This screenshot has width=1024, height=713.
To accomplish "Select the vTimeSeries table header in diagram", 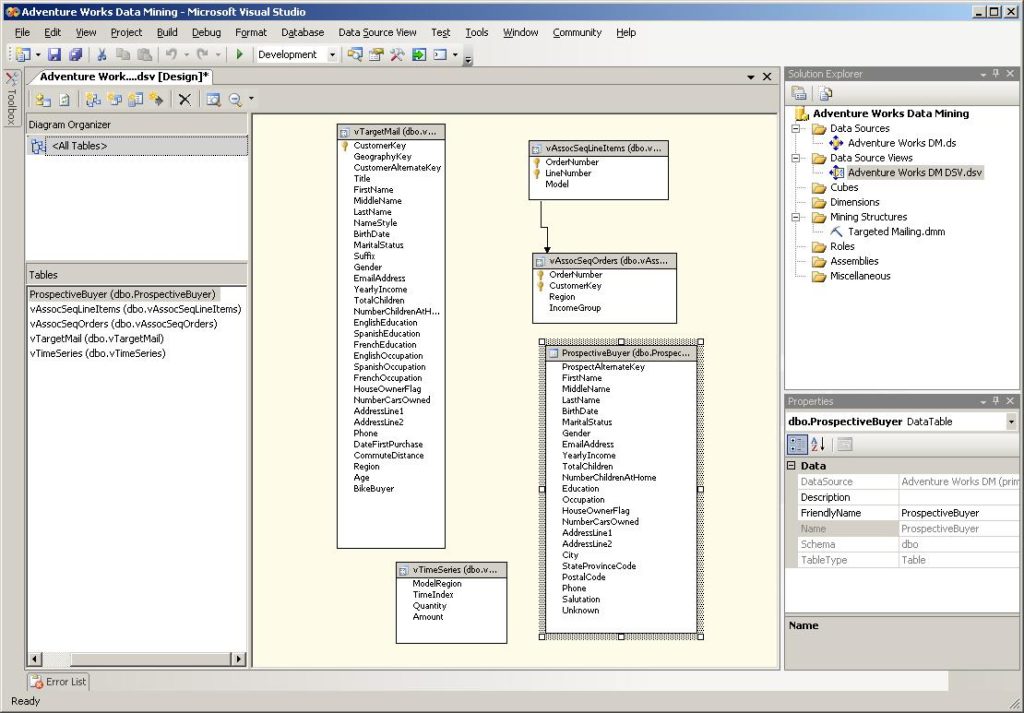I will tap(451, 570).
